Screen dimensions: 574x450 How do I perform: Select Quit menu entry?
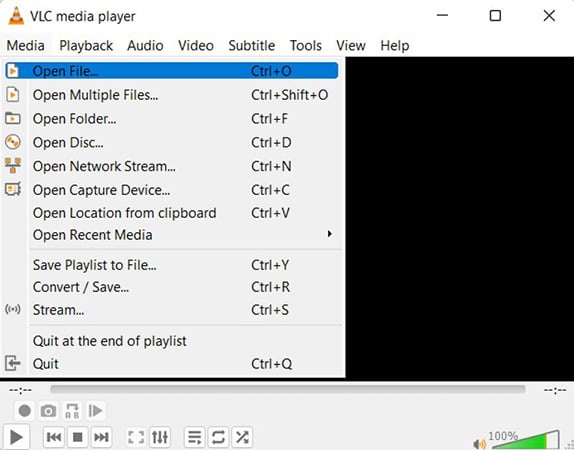[x=172, y=364]
